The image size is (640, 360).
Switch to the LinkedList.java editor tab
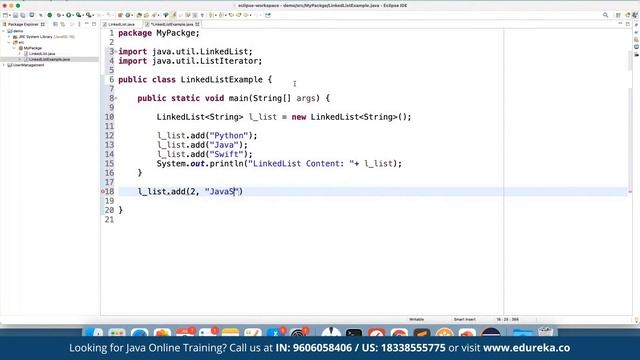pos(121,24)
